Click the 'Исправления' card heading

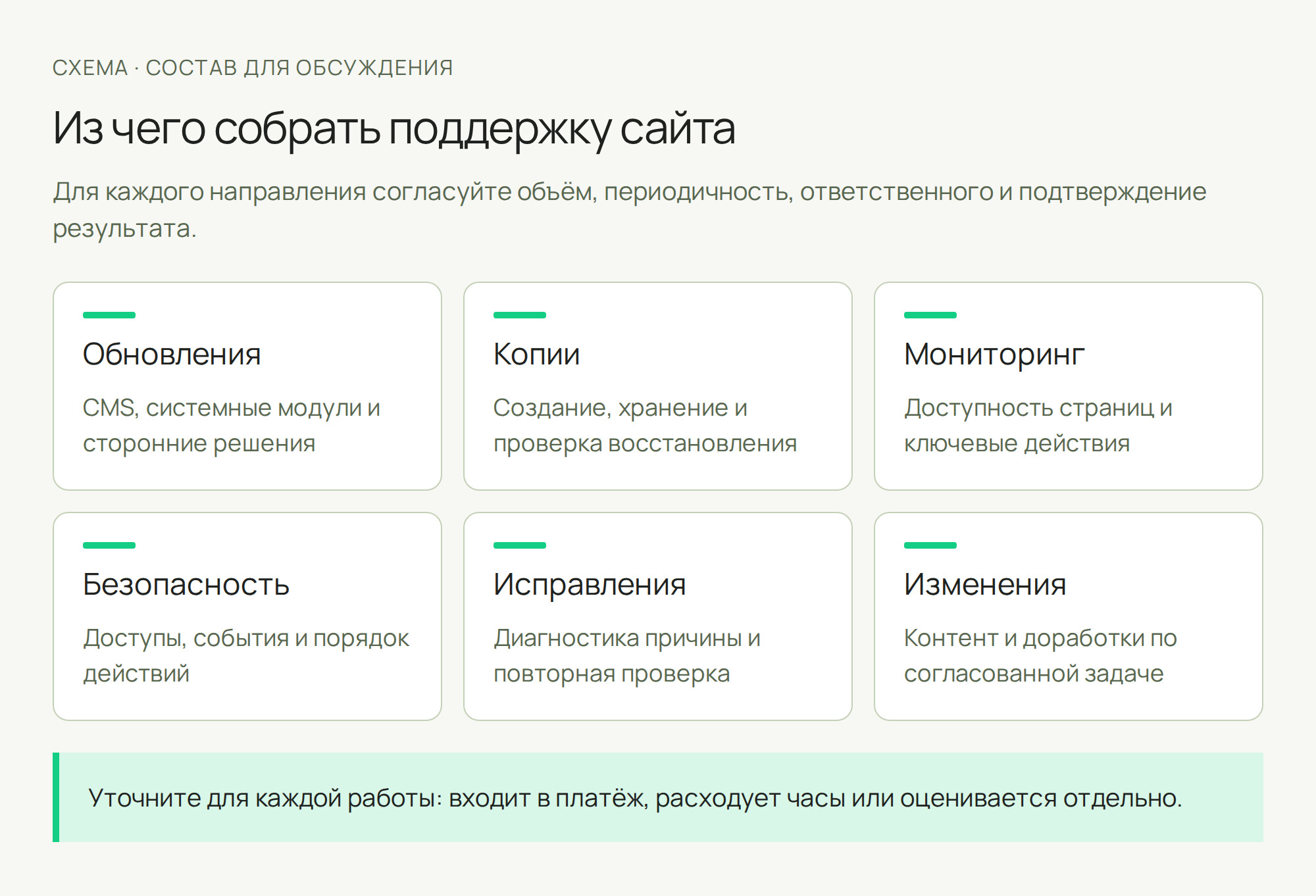point(590,585)
